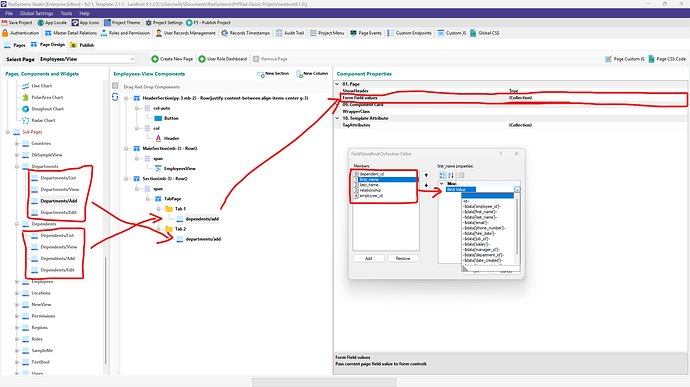This screenshot has height=387, width=690.
Task: Collapse the Sub Pages tree node
Action: point(7,132)
